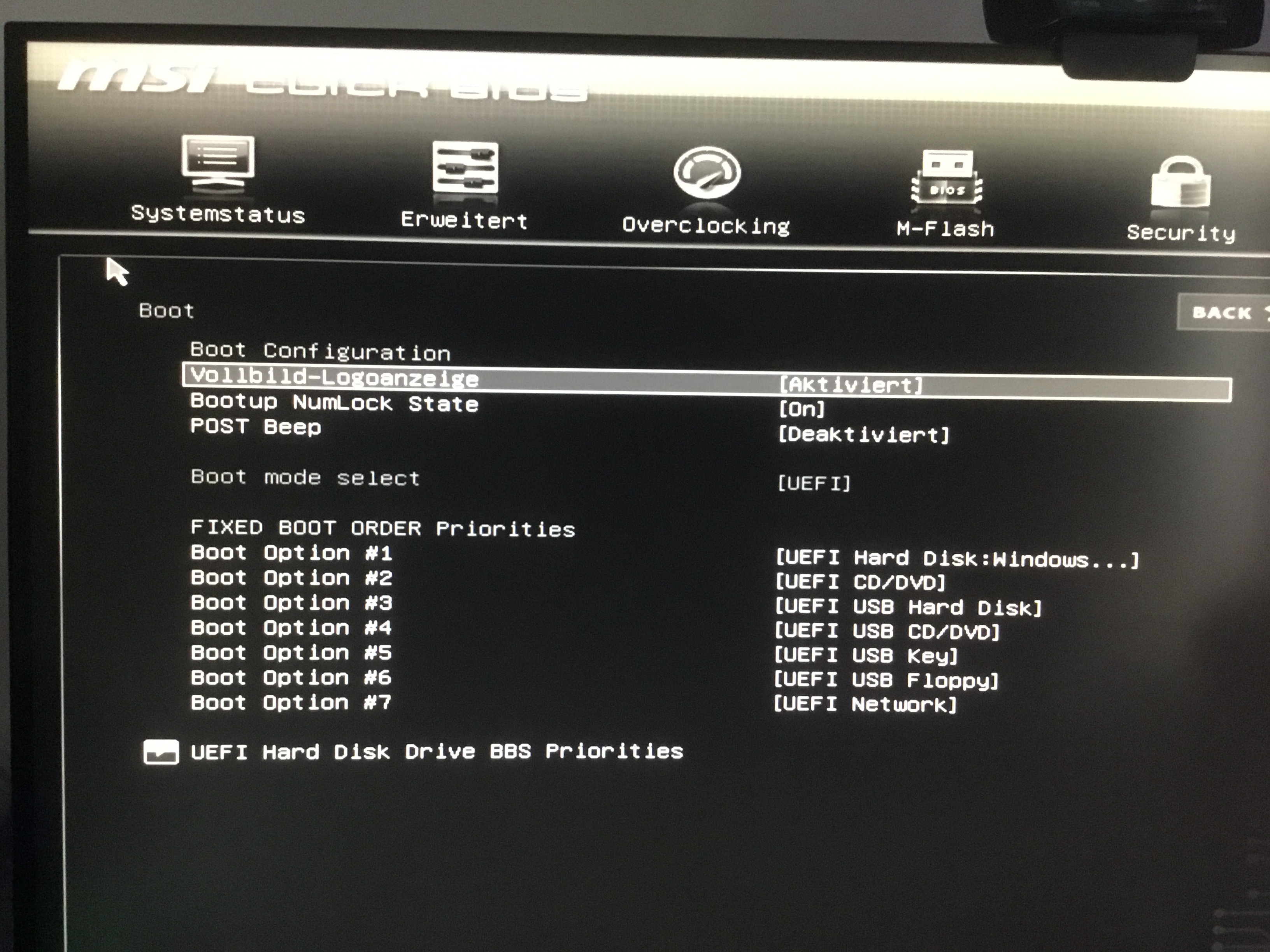The width and height of the screenshot is (1270, 952).
Task: Open the Overclocking gauge icon
Action: [x=707, y=172]
